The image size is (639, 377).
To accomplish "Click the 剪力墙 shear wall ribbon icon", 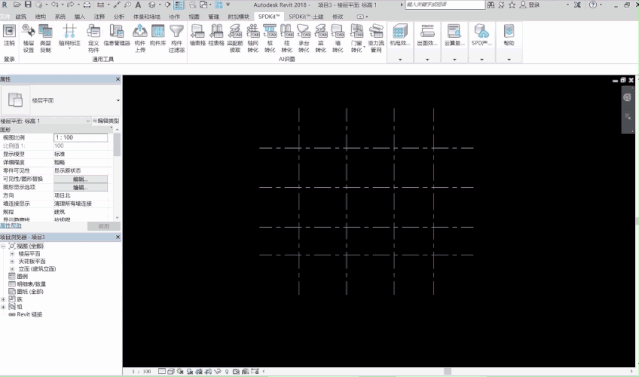I will (376, 31).
